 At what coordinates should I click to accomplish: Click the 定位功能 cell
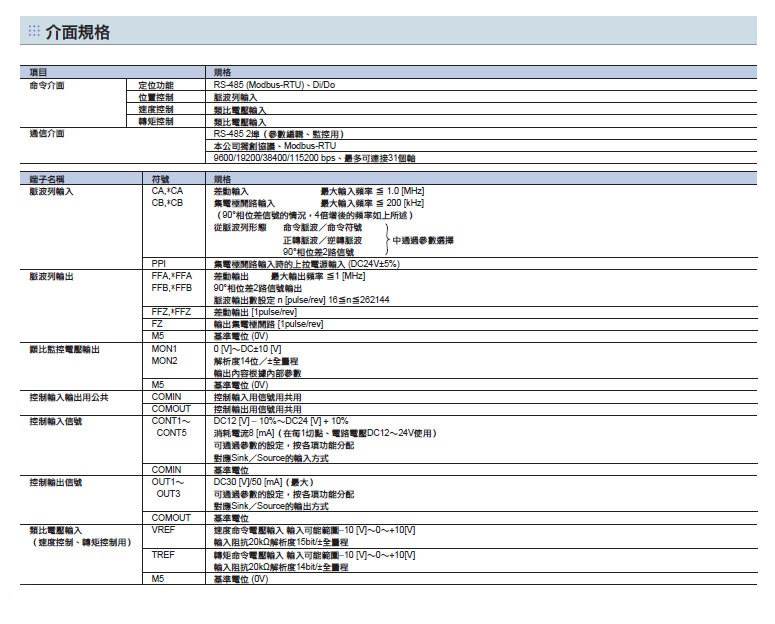156,85
